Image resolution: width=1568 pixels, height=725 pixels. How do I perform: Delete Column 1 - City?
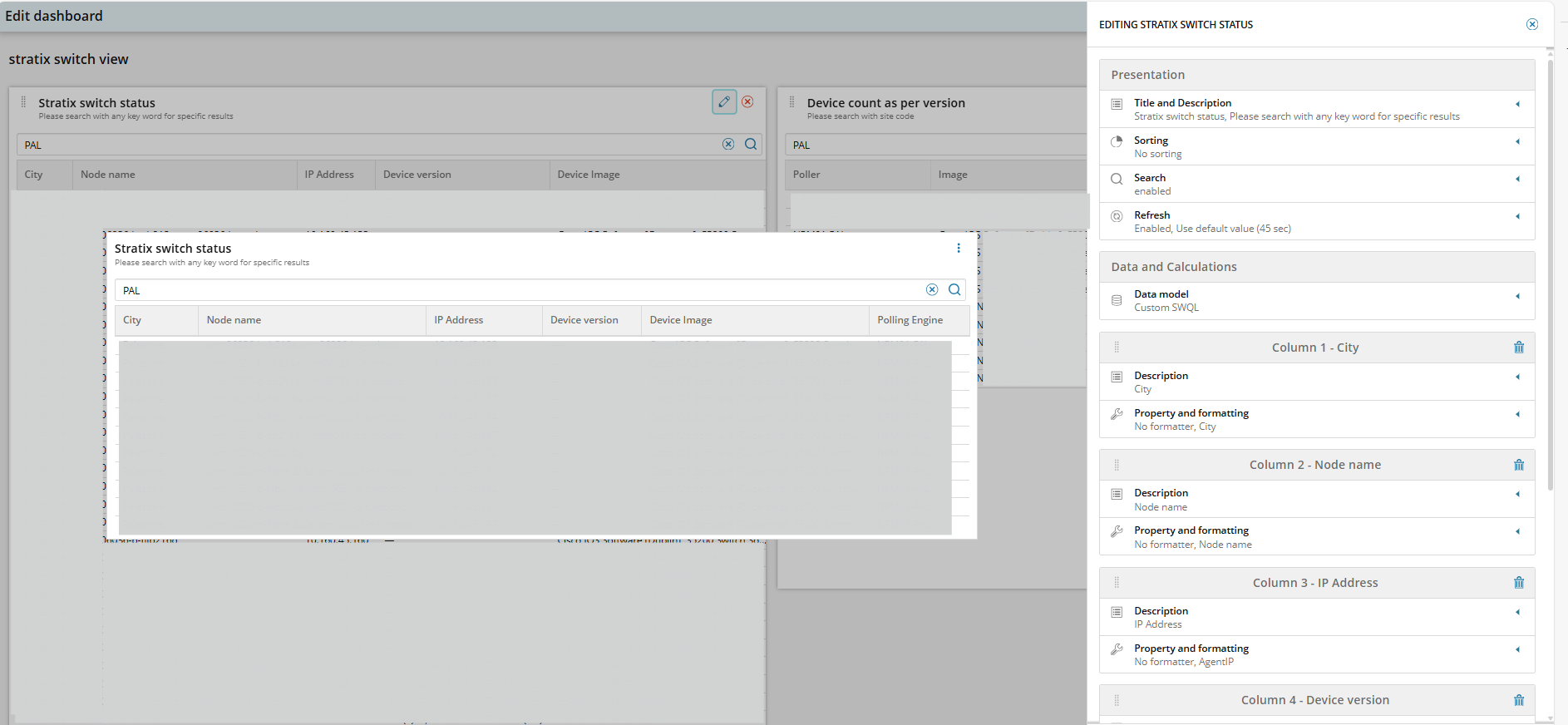[1519, 348]
